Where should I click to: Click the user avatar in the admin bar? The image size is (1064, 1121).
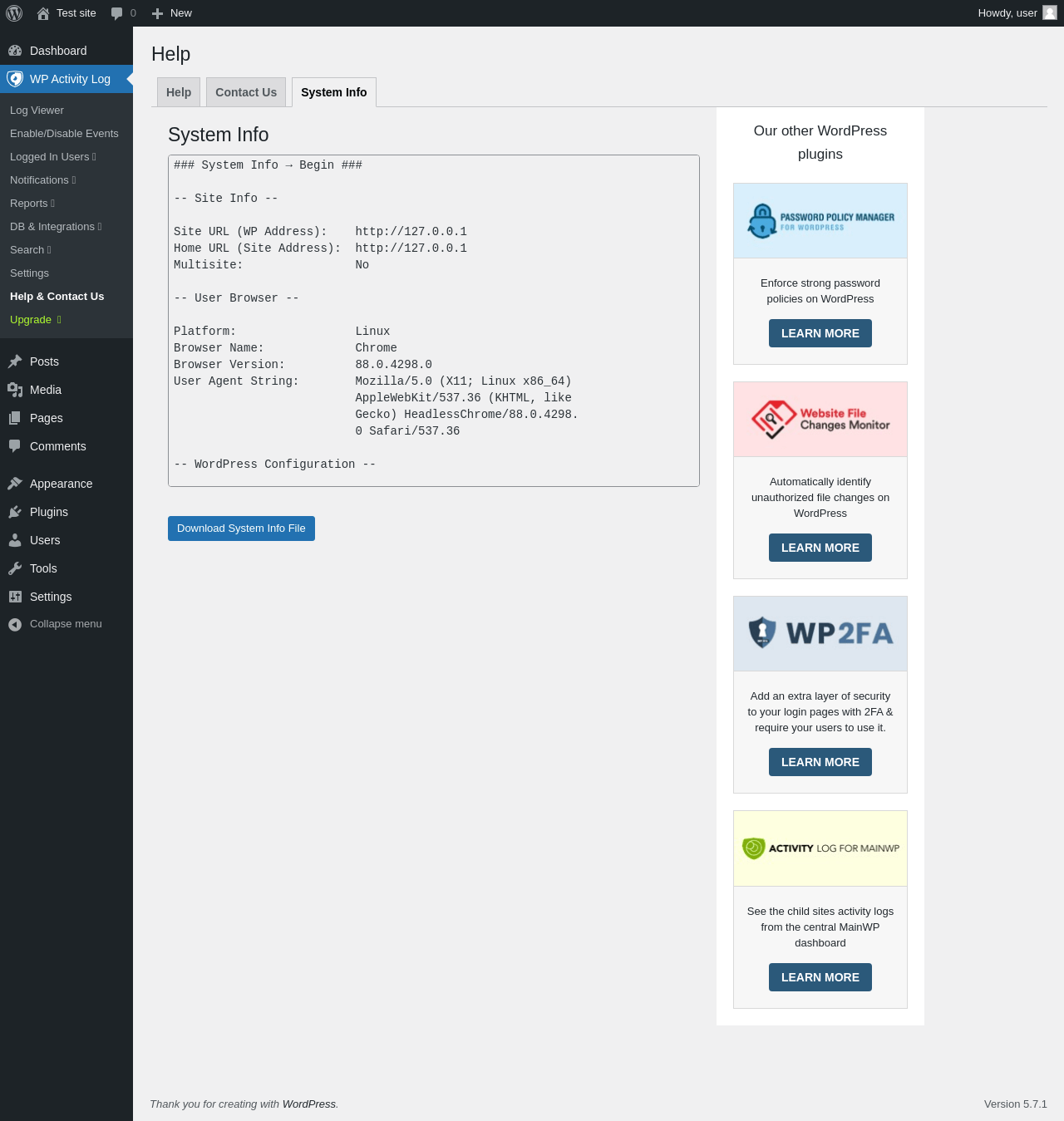(1050, 12)
